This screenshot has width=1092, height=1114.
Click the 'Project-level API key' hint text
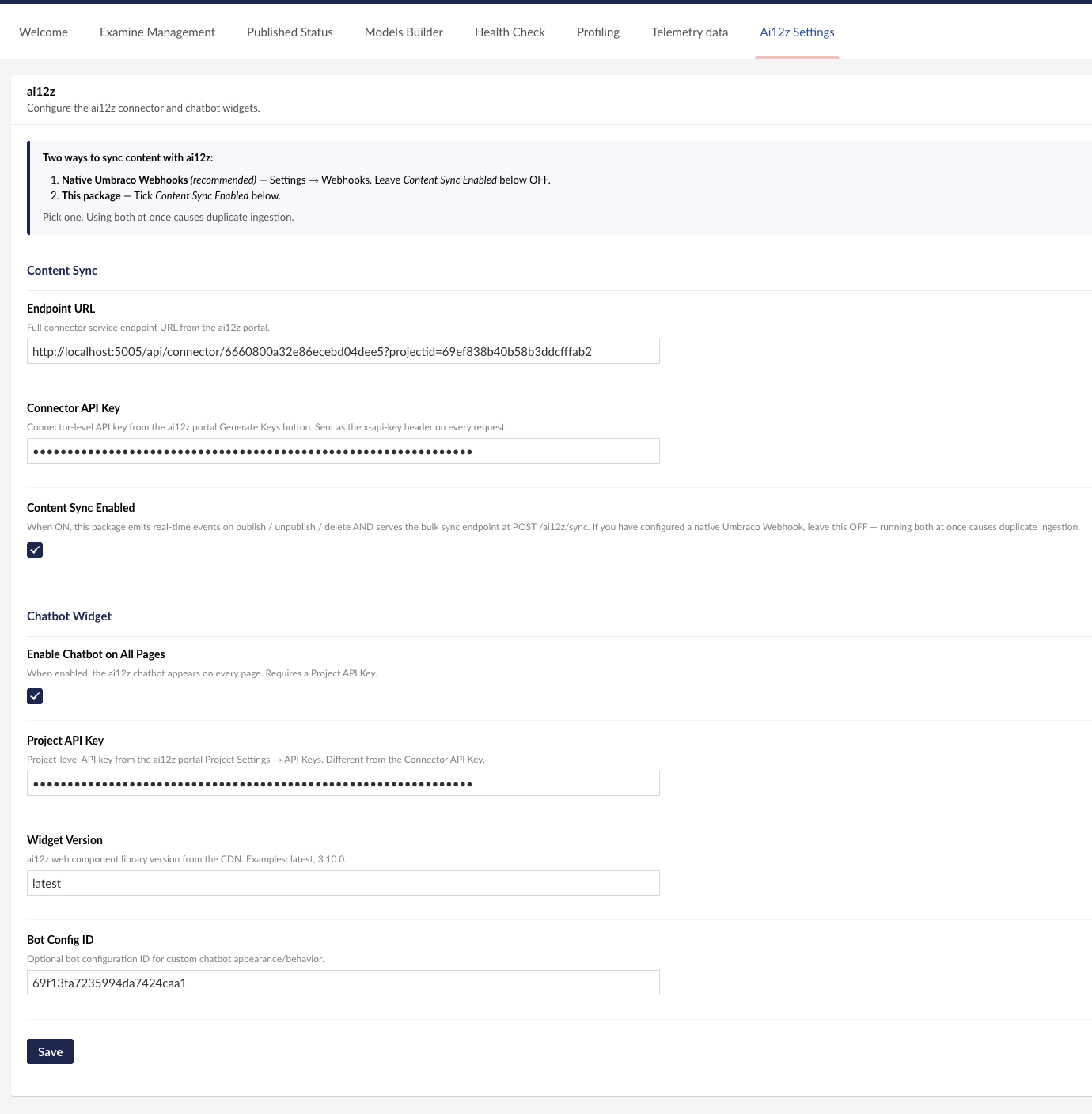click(x=256, y=760)
